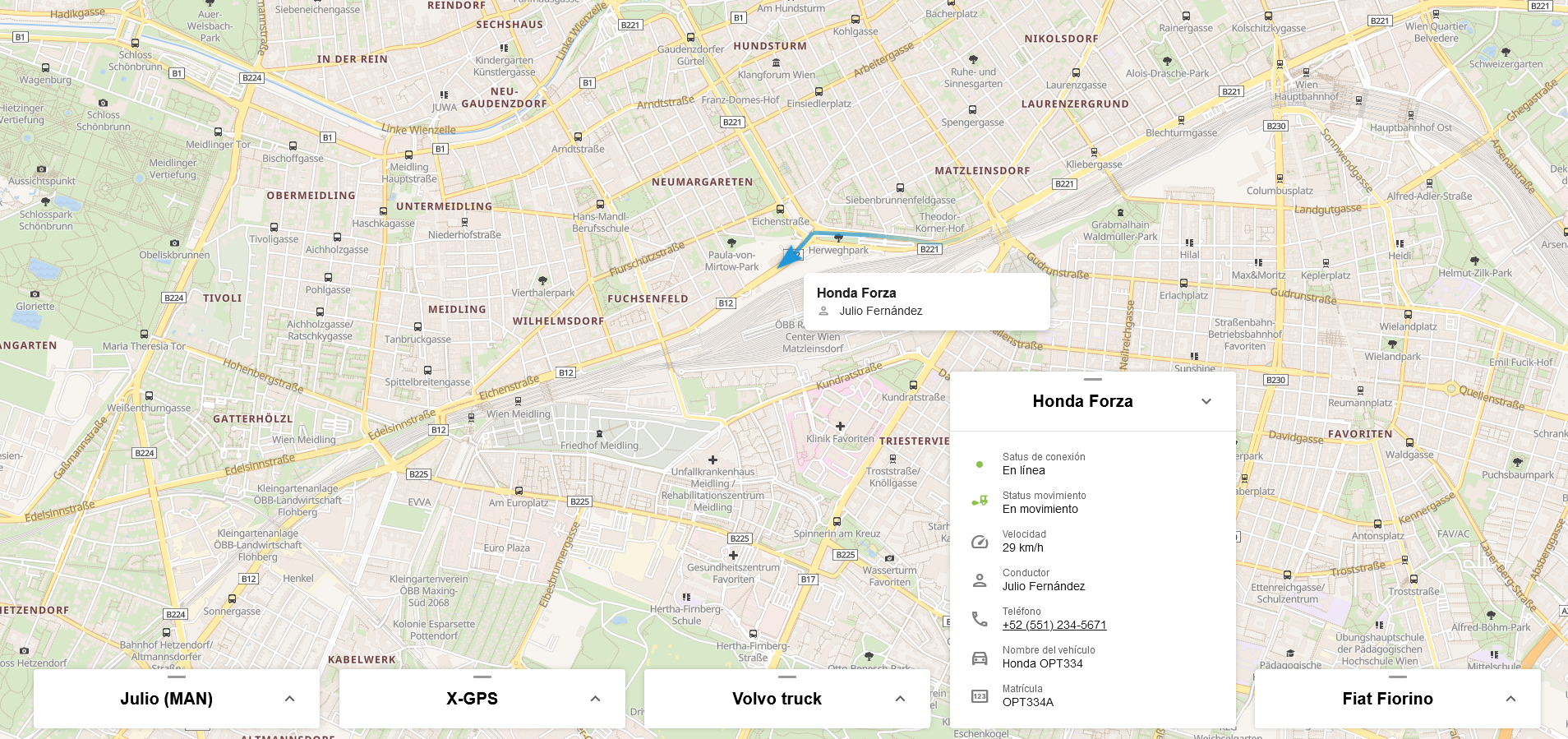Click the blue vehicle direction arrow marker

(790, 256)
